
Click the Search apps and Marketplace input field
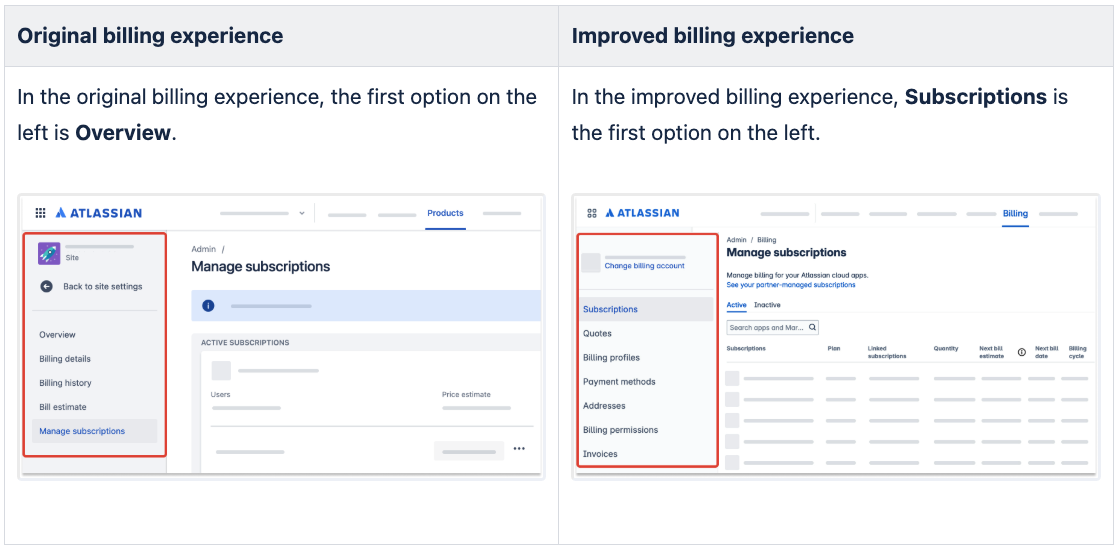point(772,328)
